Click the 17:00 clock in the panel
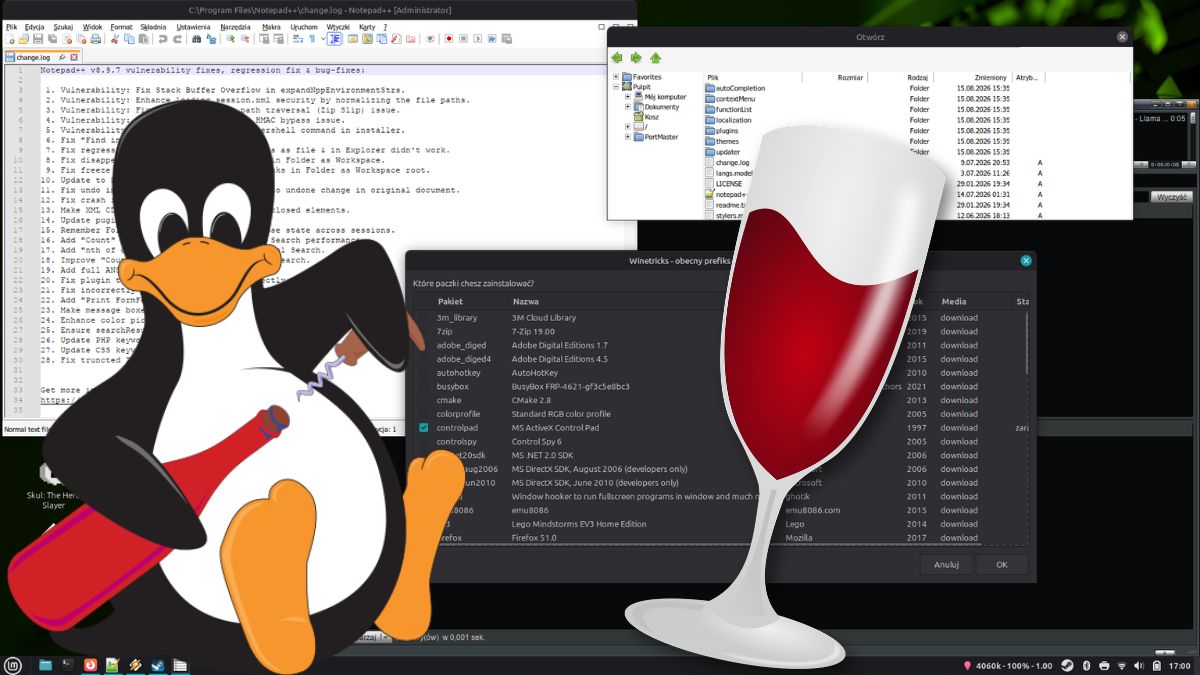The height and width of the screenshot is (675, 1200). 1180,665
